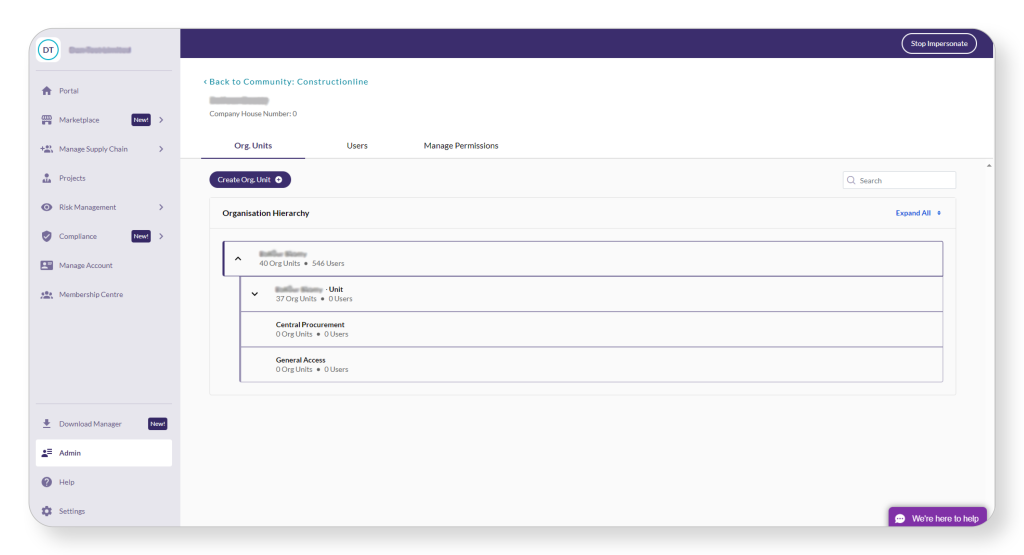Image resolution: width=1024 pixels, height=555 pixels.
Task: Expand the Risk Management chevron
Action: 161,207
